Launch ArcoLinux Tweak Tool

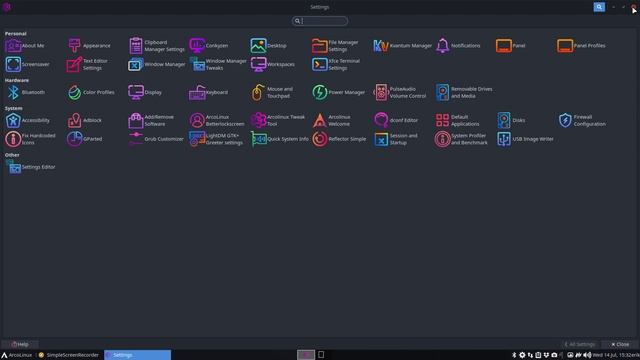tap(278, 120)
